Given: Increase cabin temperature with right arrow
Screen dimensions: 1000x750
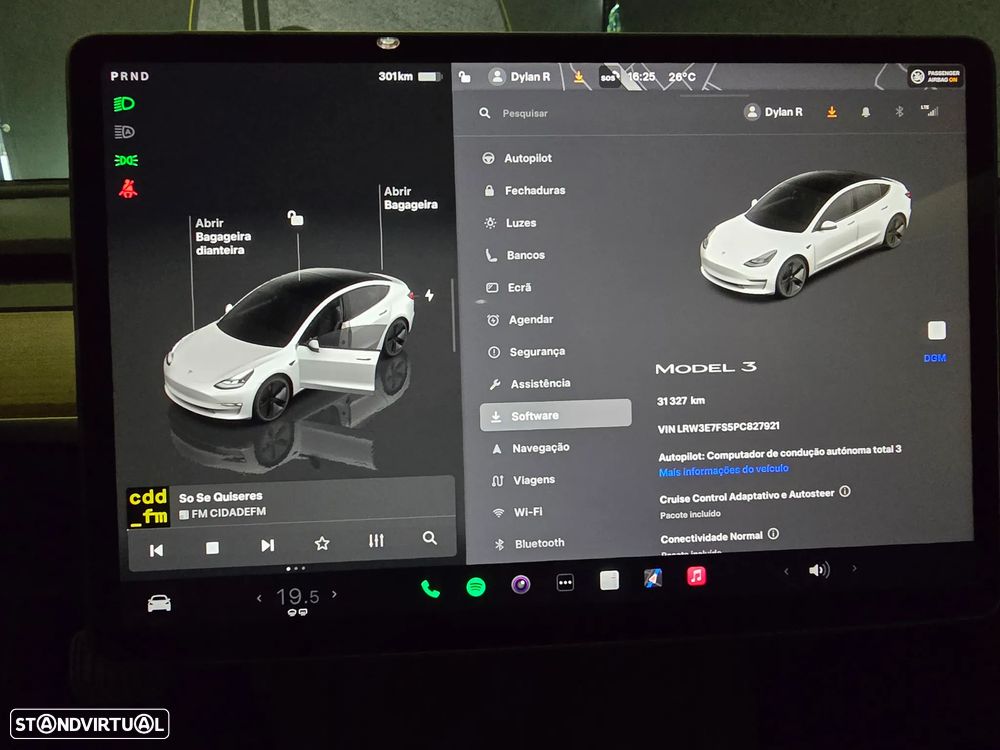Looking at the screenshot, I should click(x=334, y=594).
